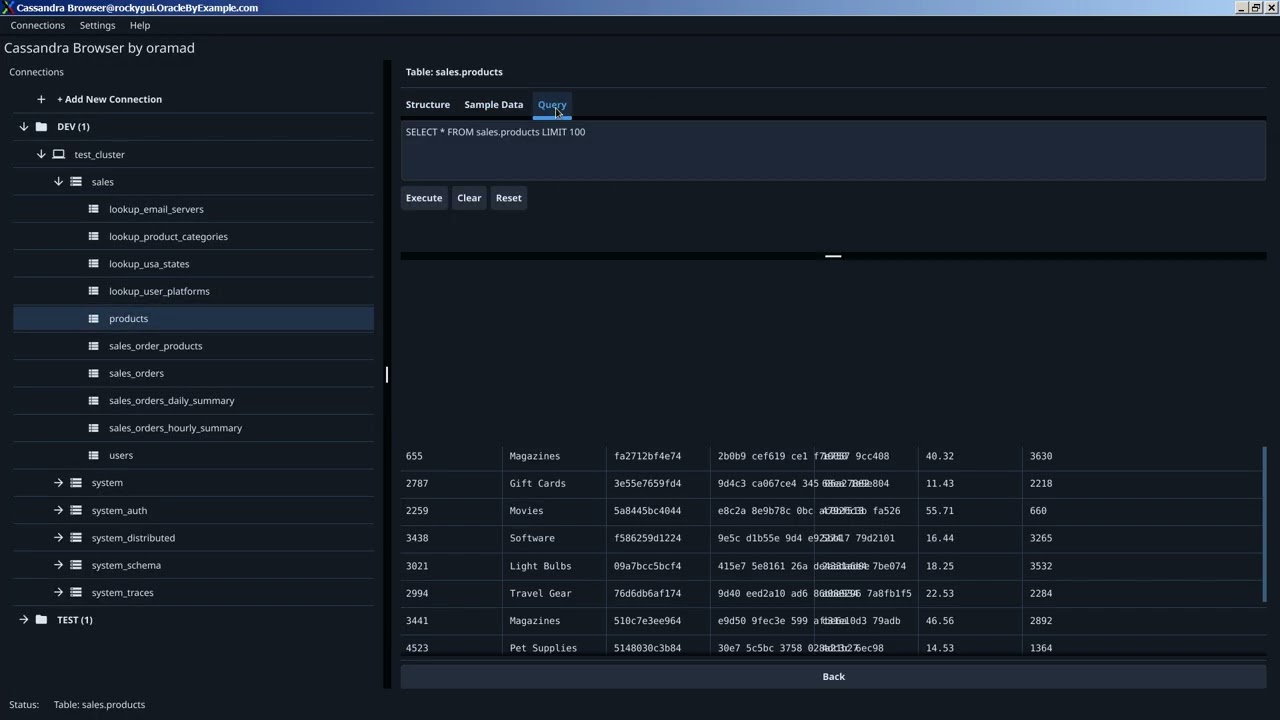Click the horizontal splitter handle above results
The image size is (1280, 720).
(833, 256)
